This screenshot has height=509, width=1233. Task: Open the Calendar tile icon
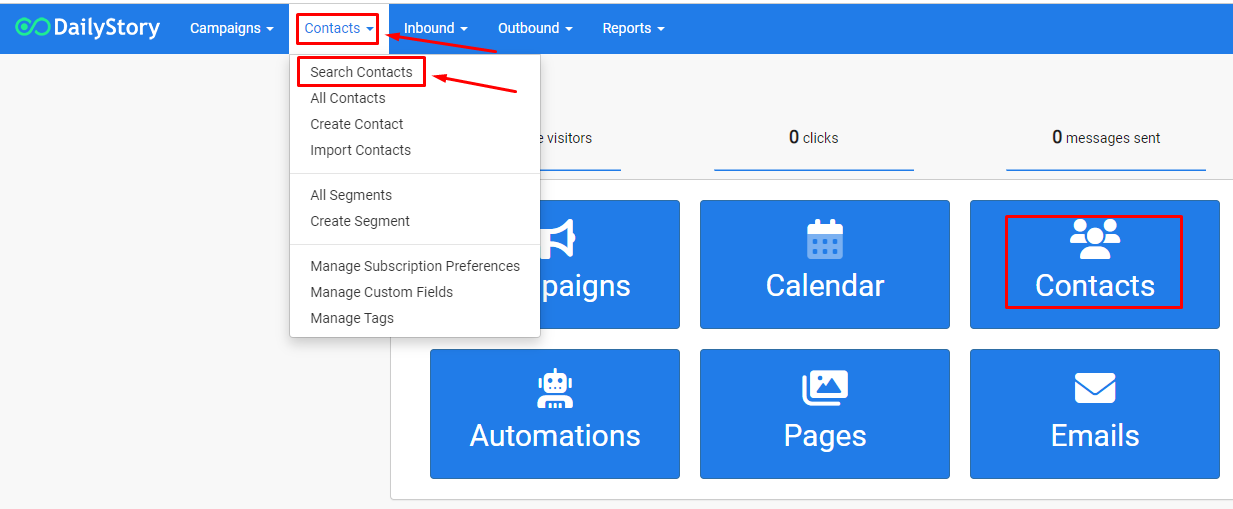[x=825, y=240]
